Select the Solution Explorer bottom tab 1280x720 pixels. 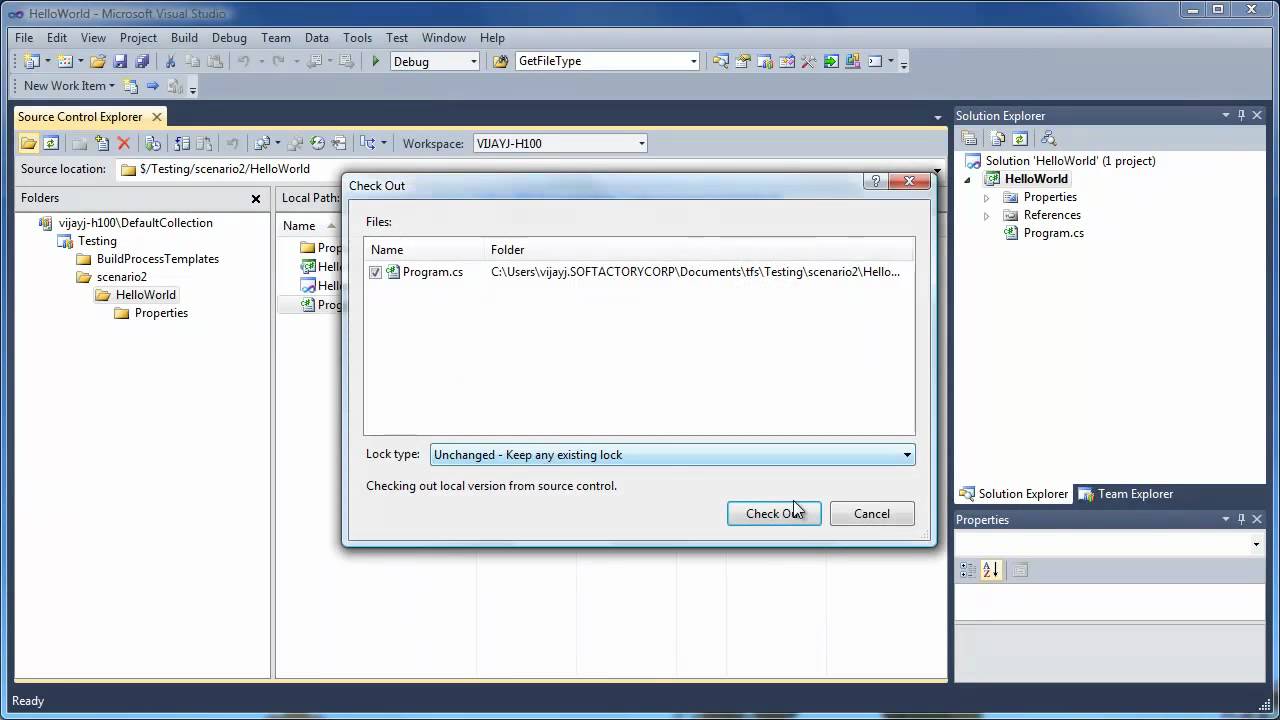coord(1013,494)
